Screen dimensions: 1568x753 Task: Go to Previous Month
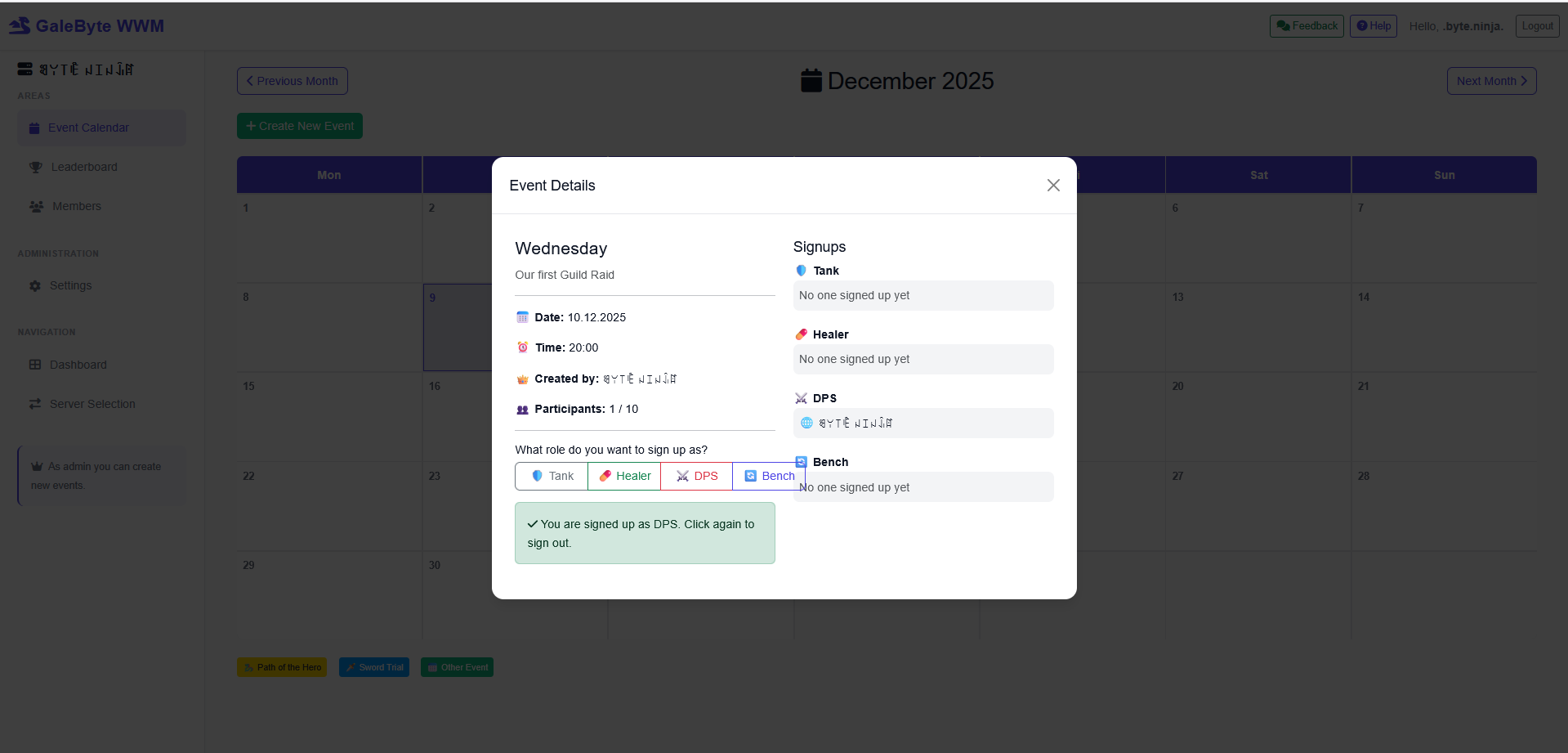click(293, 81)
